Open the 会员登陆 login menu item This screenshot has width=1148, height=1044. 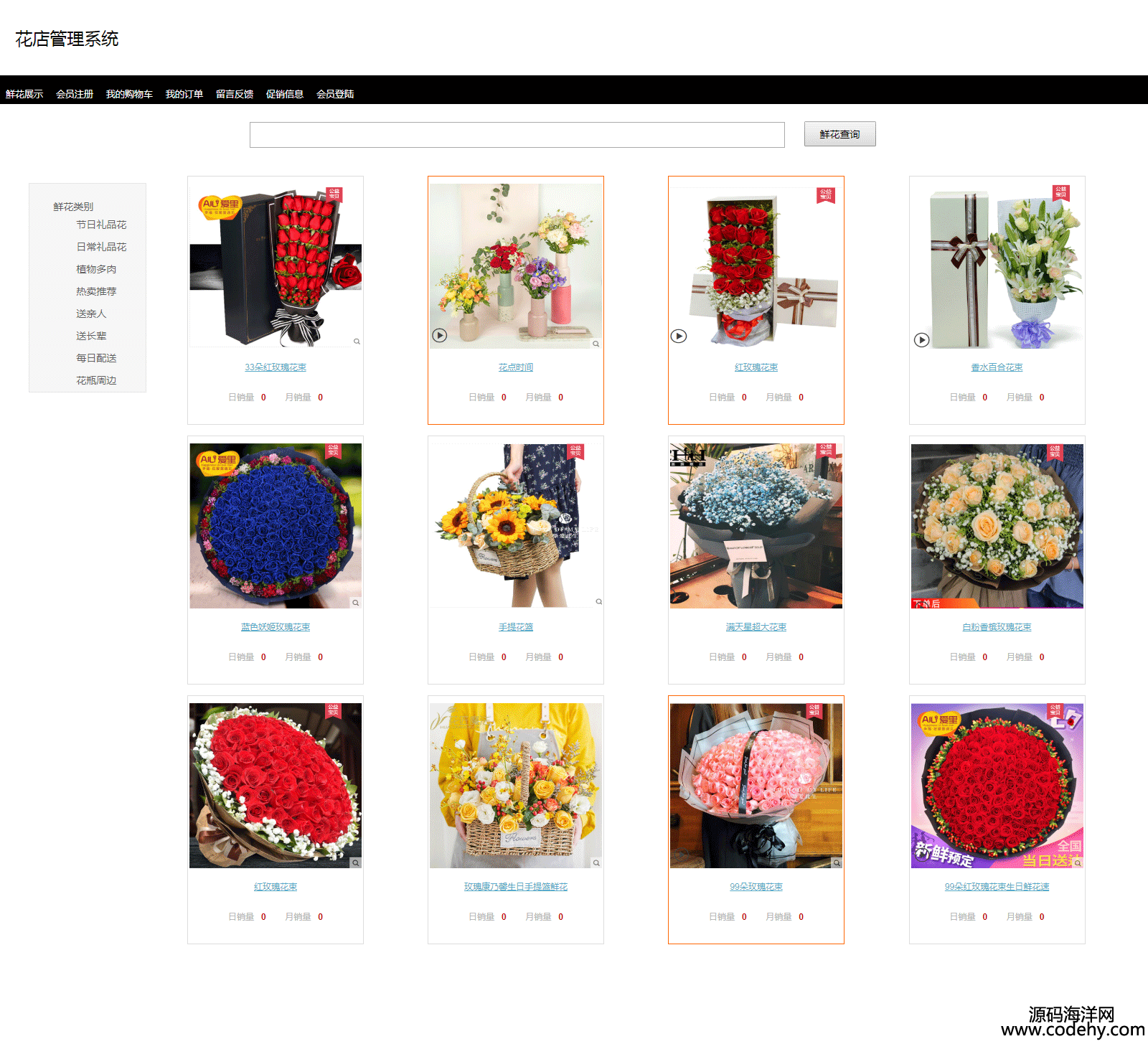coord(335,94)
